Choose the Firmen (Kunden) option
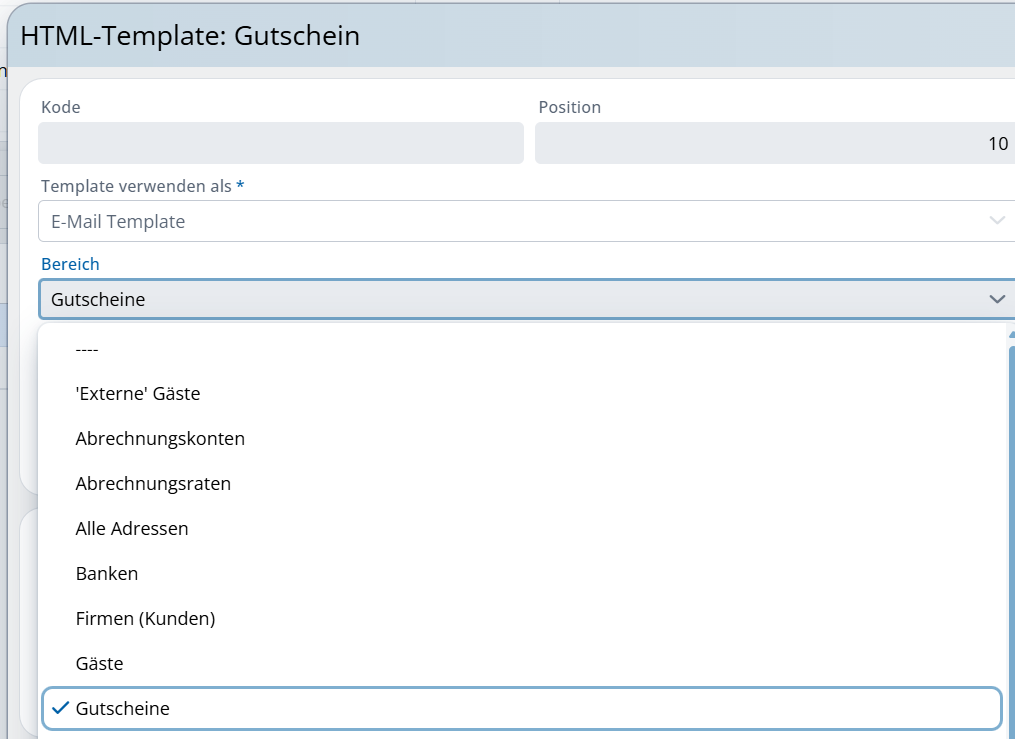 click(145, 619)
